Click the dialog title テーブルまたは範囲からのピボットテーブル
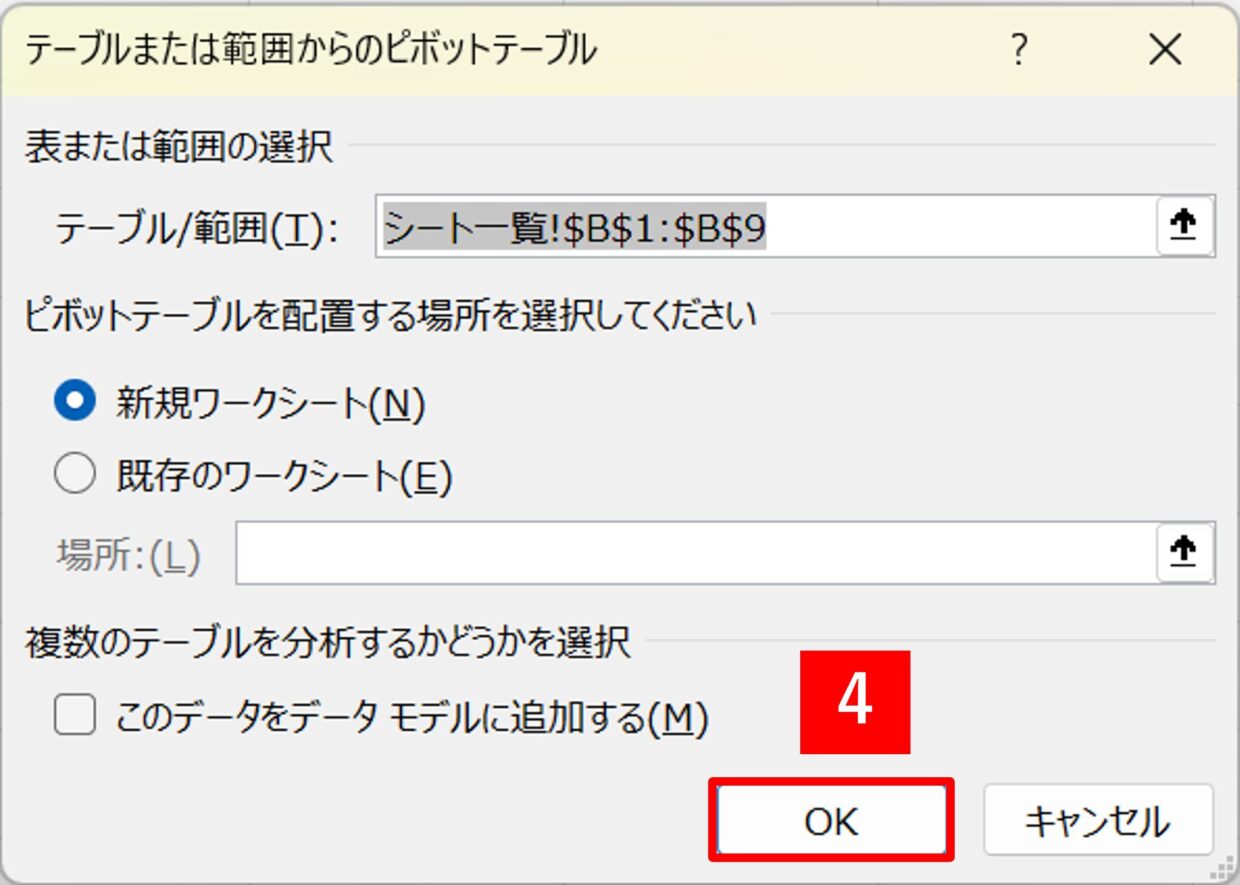The width and height of the screenshot is (1240, 885). tap(310, 49)
